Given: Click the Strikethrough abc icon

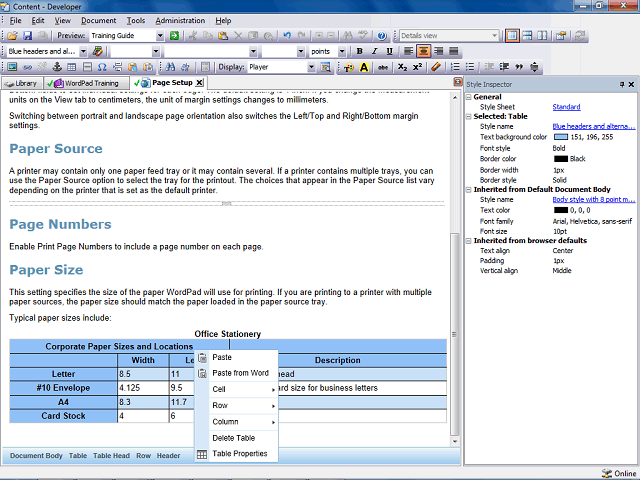Looking at the screenshot, I should click(382, 67).
